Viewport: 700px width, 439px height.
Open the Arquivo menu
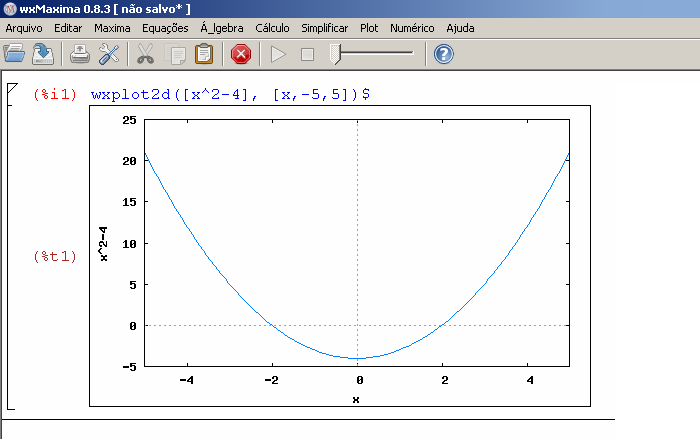(x=24, y=28)
